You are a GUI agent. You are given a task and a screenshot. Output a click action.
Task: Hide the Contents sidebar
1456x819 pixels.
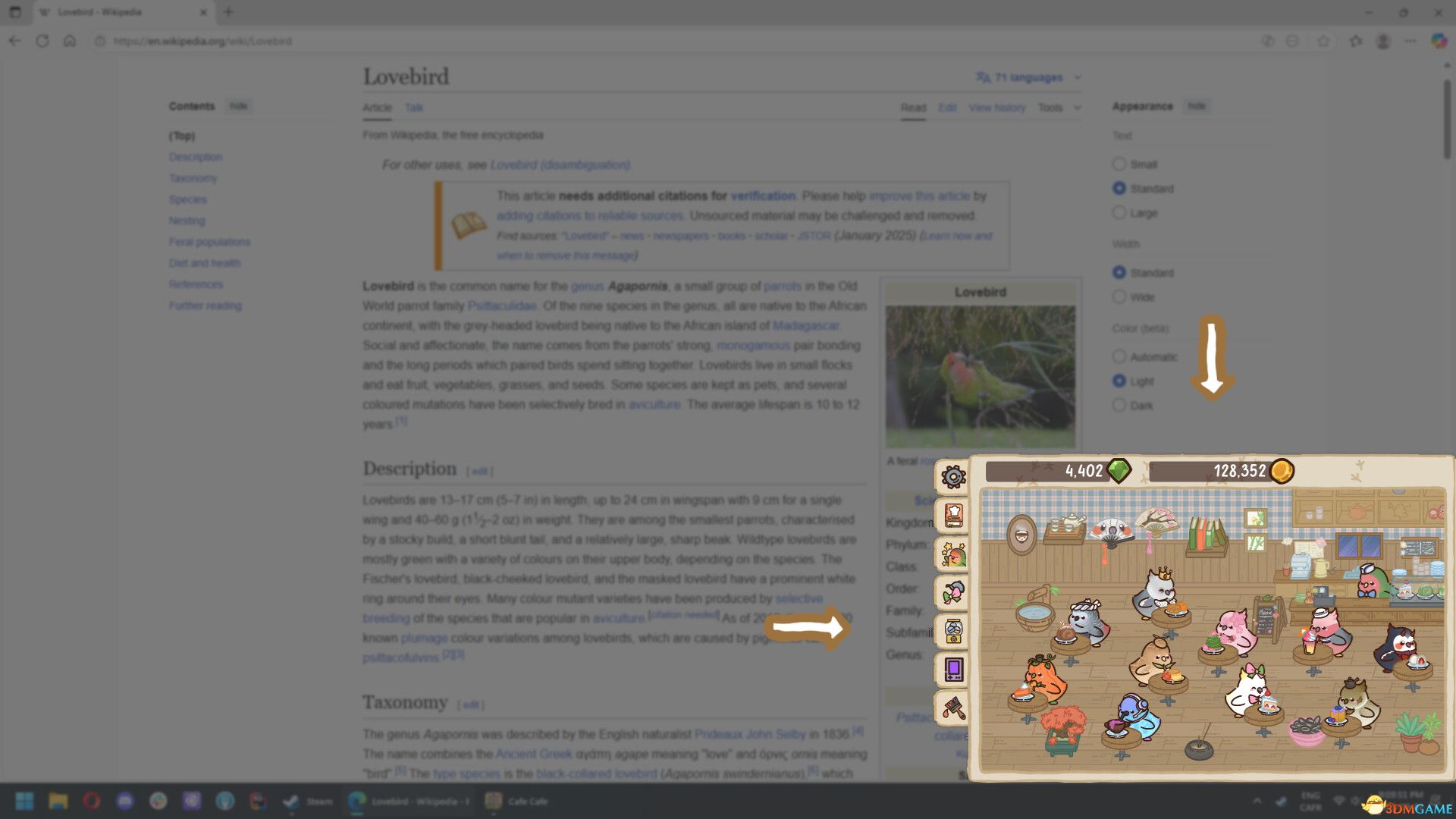point(238,106)
